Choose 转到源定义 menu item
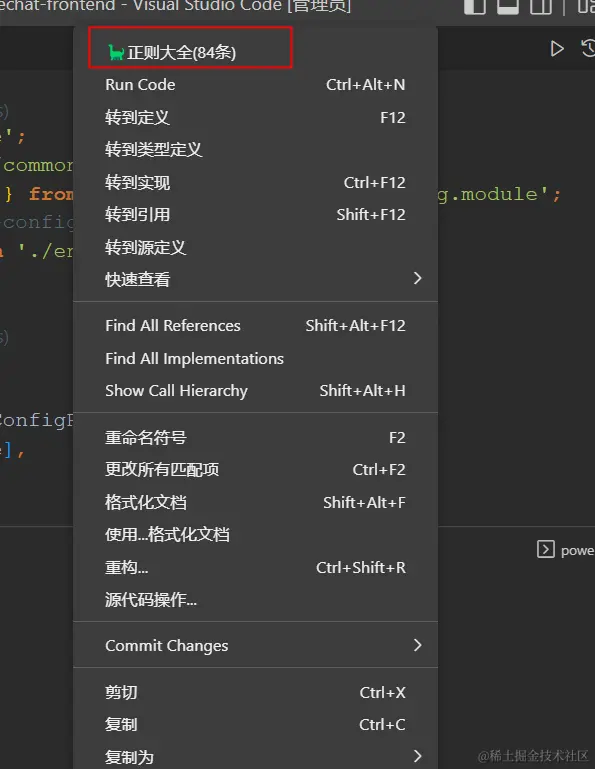 click(255, 247)
